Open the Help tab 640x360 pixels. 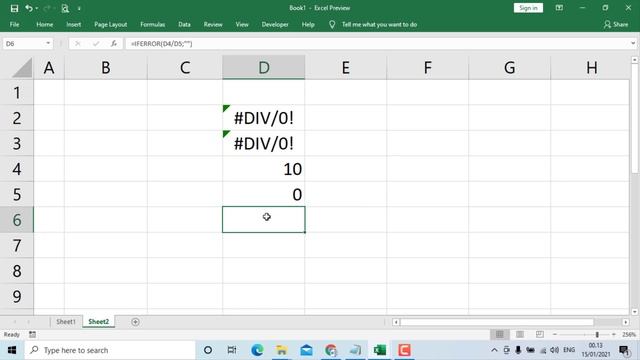308,24
